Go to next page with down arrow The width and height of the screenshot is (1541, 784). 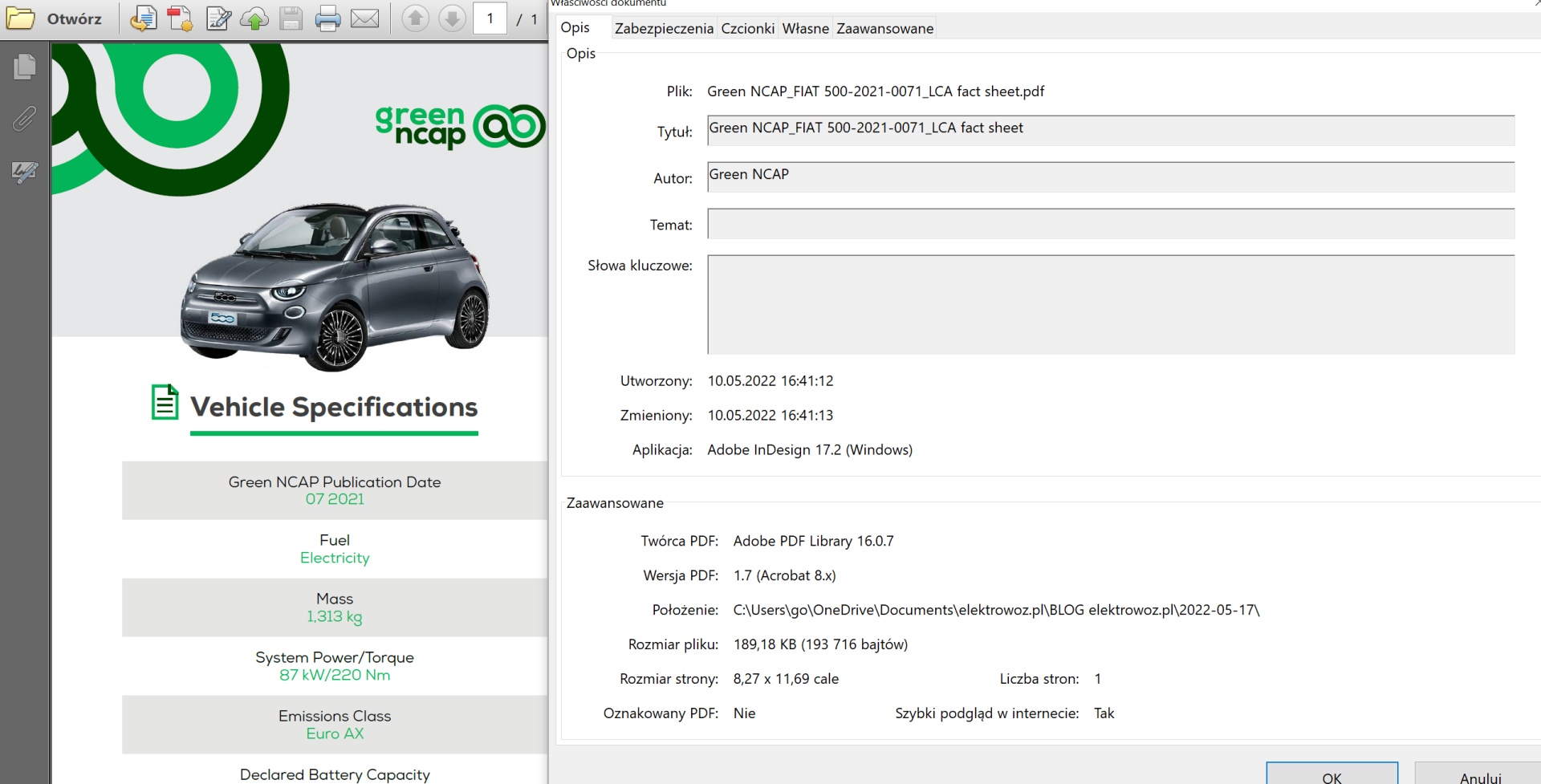[453, 18]
